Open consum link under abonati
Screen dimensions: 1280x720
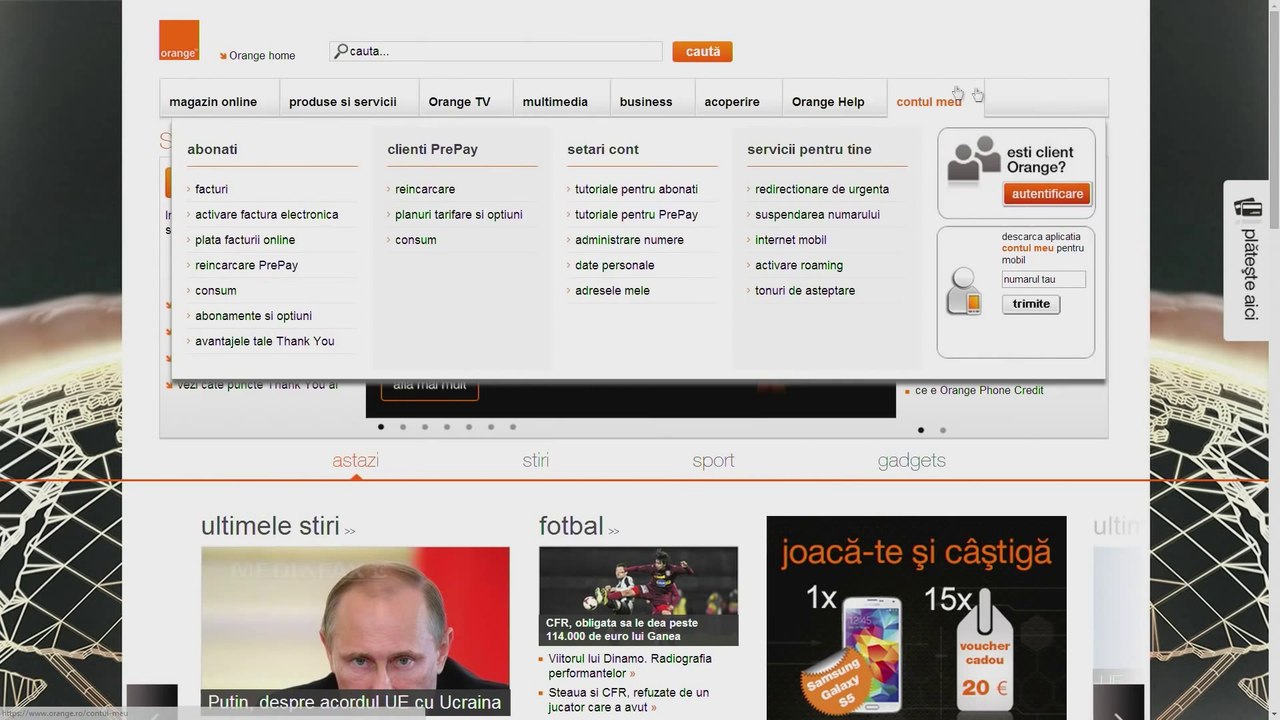216,291
